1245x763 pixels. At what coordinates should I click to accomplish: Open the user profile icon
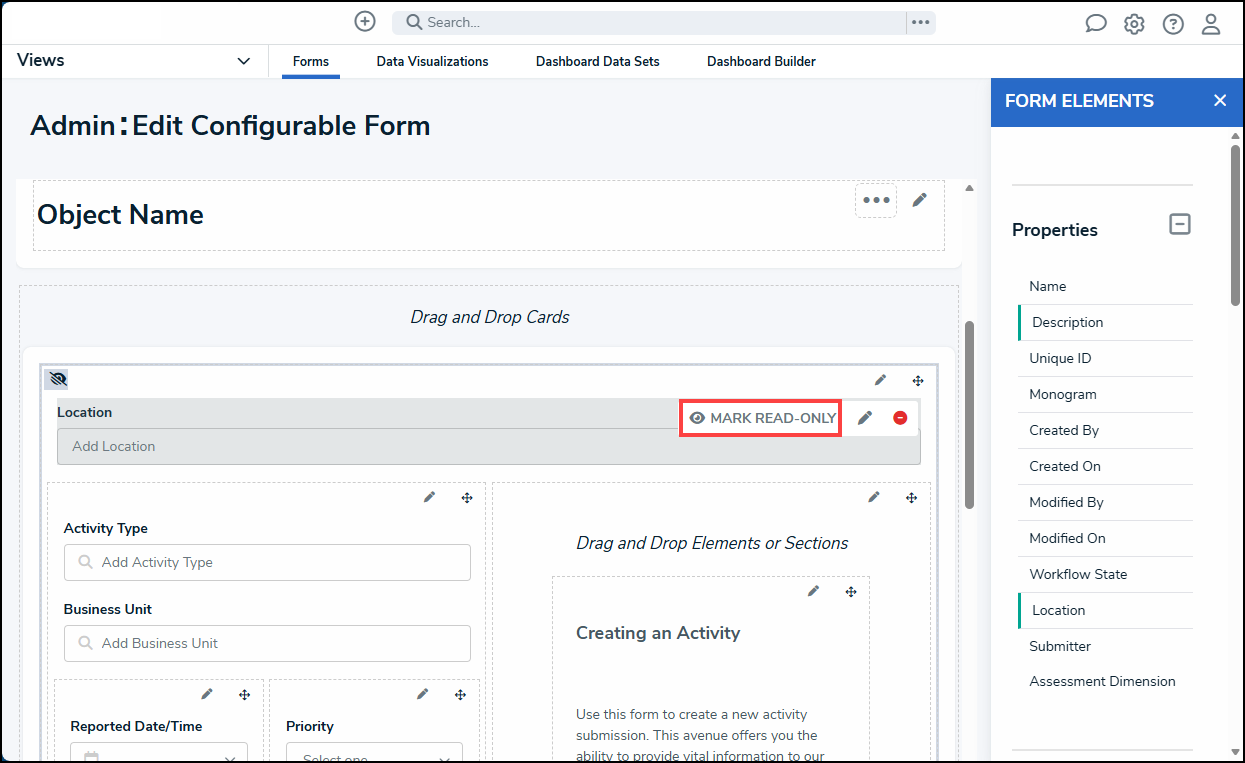coord(1211,24)
